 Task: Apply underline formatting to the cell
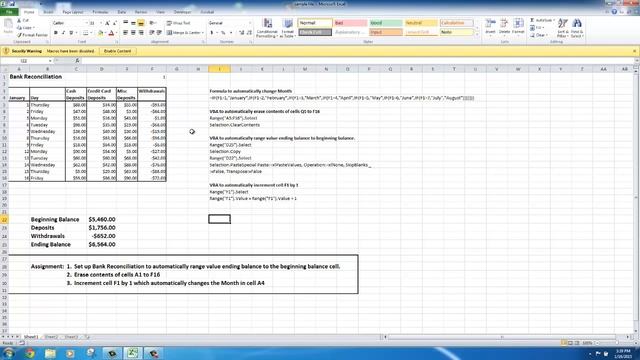coord(71,33)
